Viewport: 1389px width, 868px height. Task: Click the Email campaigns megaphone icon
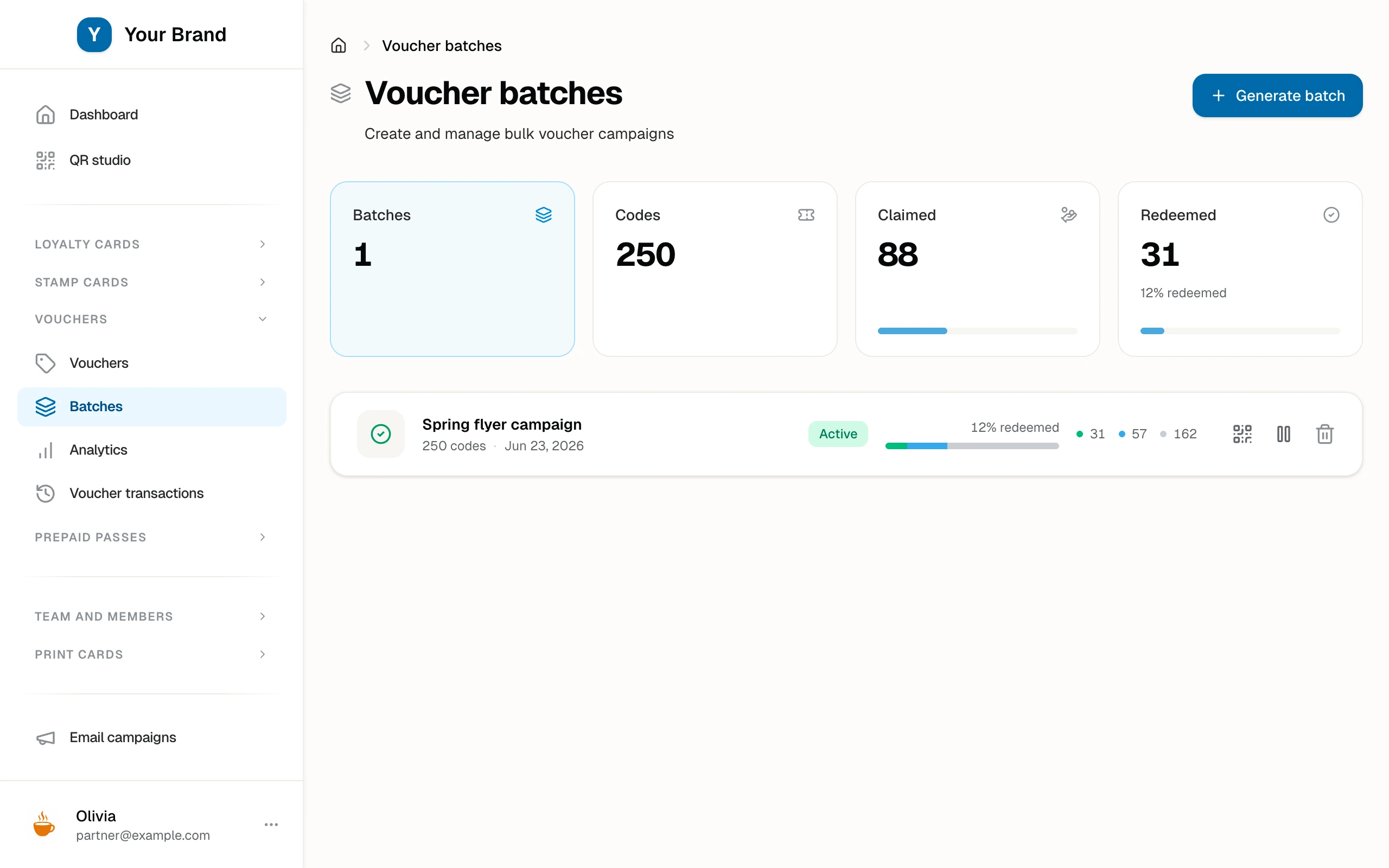pyautogui.click(x=46, y=737)
